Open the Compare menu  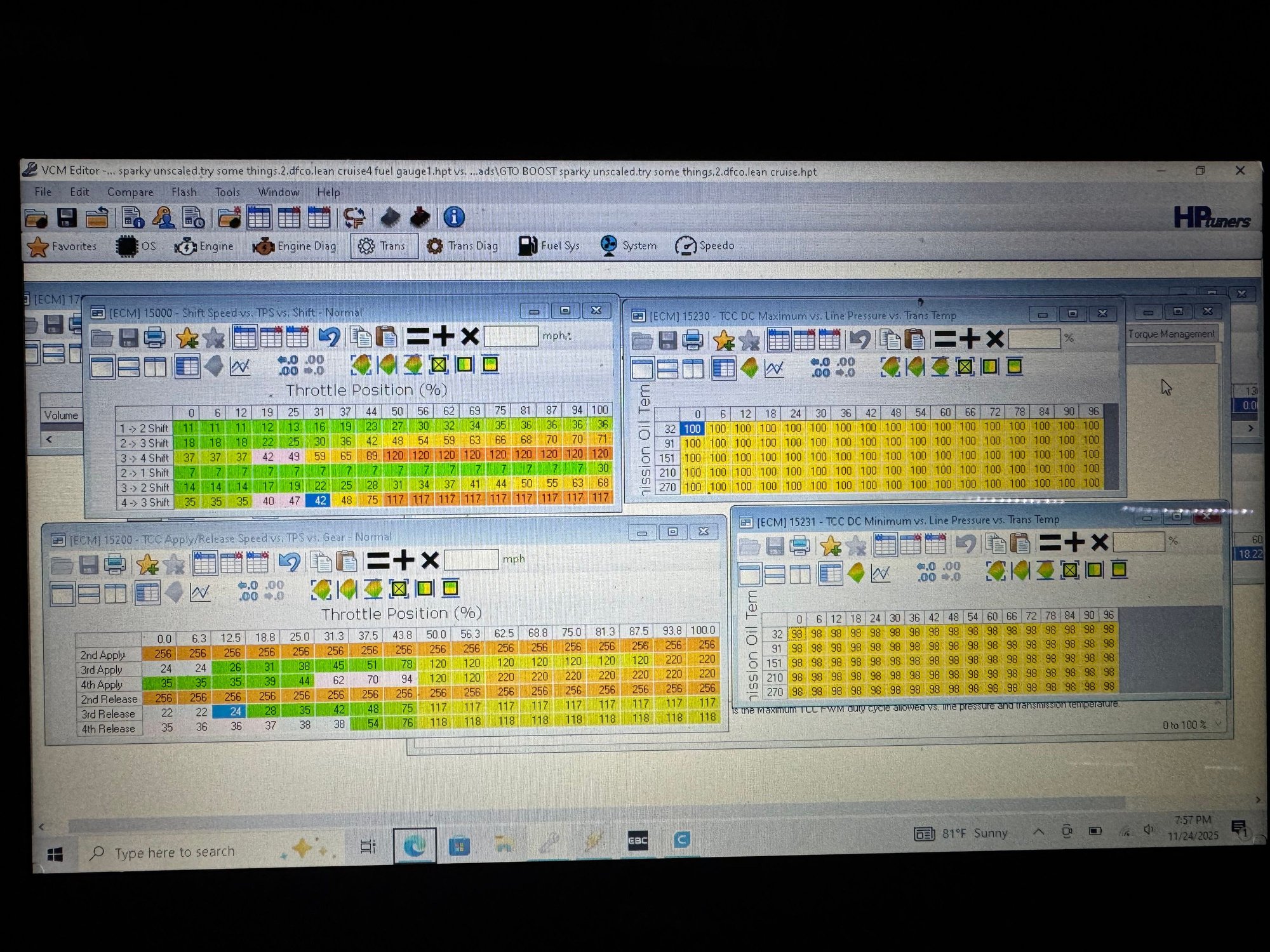130,192
